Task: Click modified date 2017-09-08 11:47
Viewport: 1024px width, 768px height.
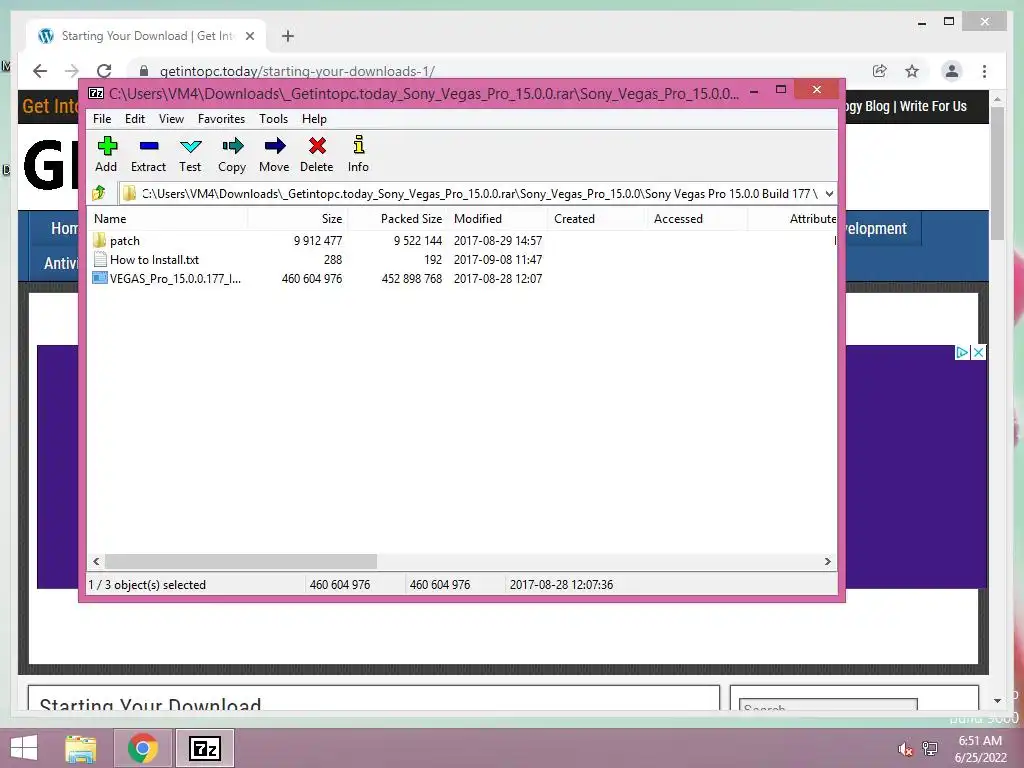Action: coord(498,259)
